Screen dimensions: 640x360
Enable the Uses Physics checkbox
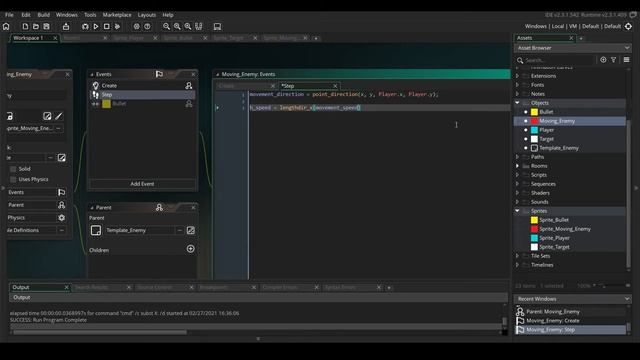pyautogui.click(x=13, y=179)
